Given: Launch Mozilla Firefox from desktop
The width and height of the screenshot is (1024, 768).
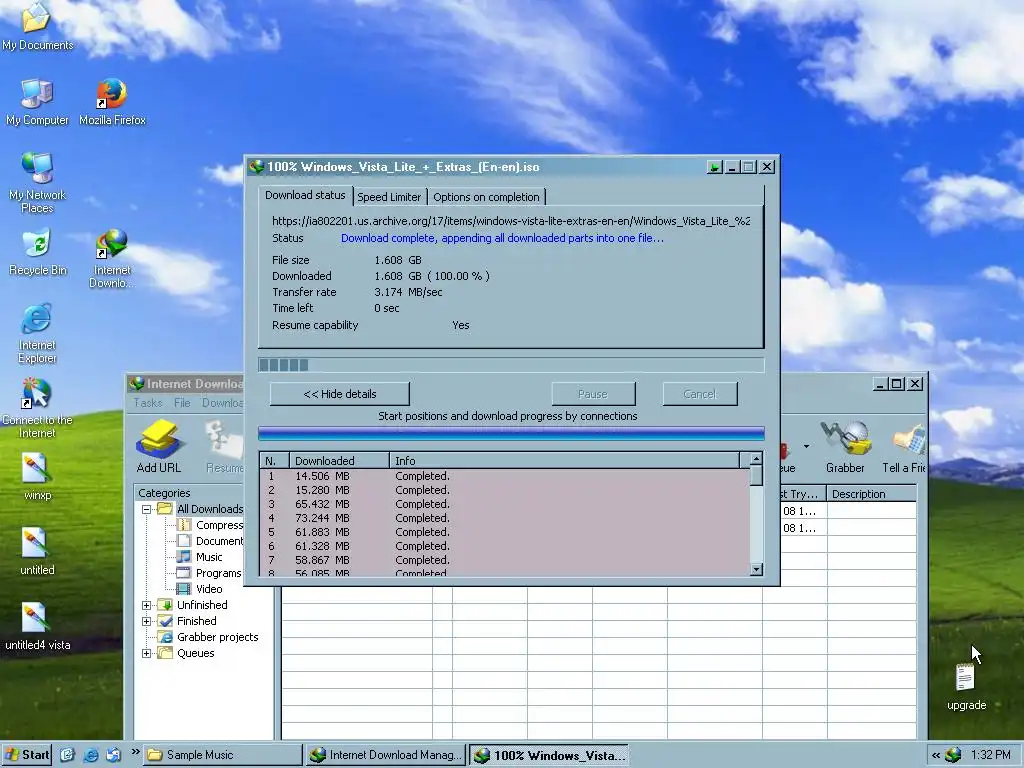Looking at the screenshot, I should 112,103.
